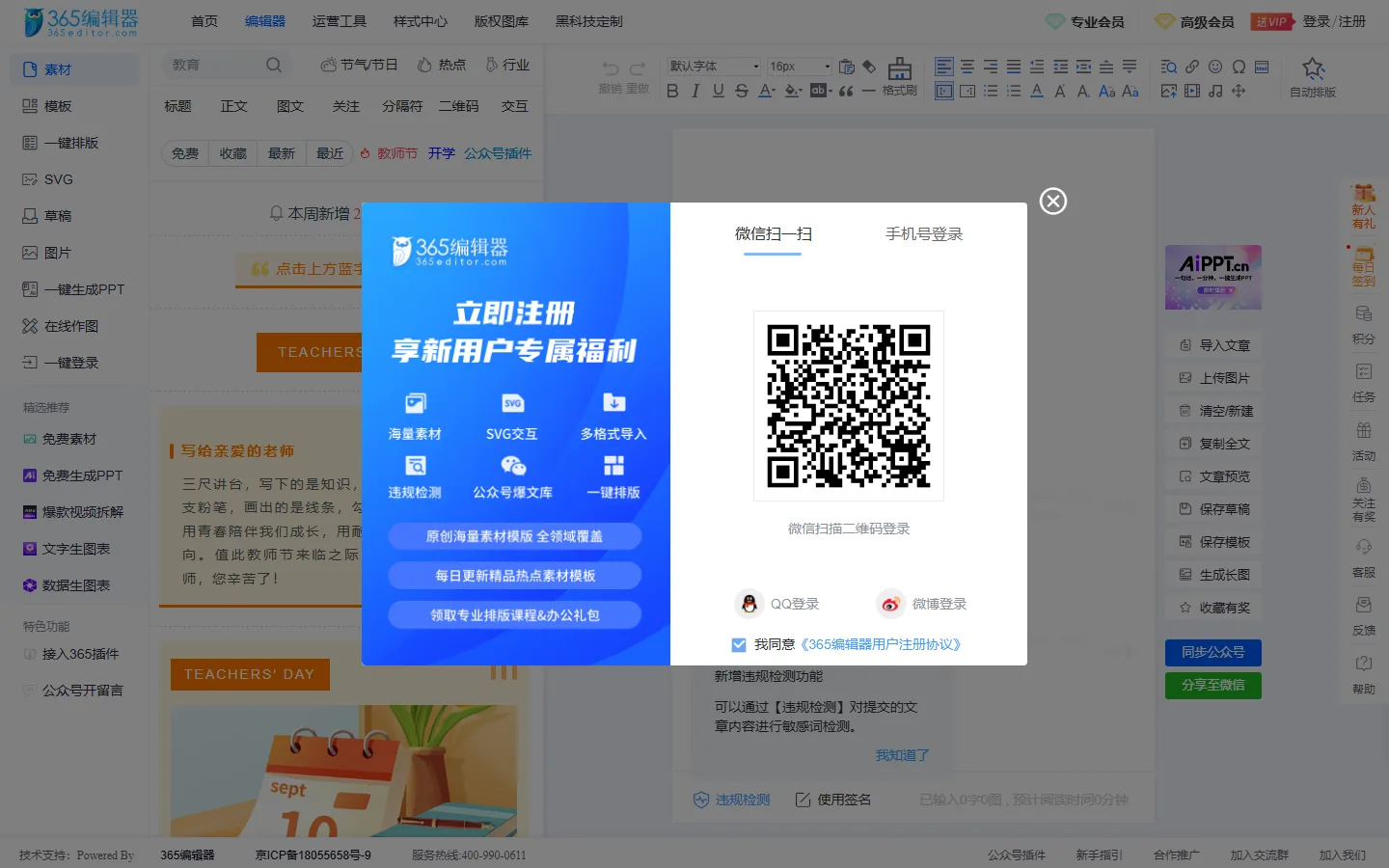Viewport: 1389px width, 868px height.
Task: Click the WeChat login QR code
Action: (849, 406)
